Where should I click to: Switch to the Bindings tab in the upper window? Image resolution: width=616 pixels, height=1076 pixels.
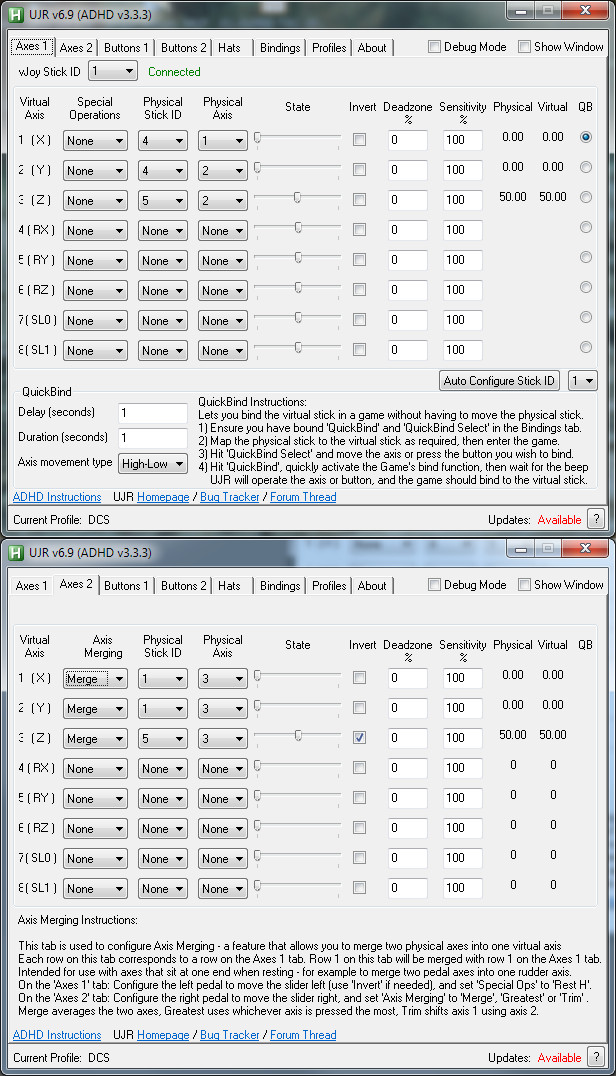click(279, 47)
